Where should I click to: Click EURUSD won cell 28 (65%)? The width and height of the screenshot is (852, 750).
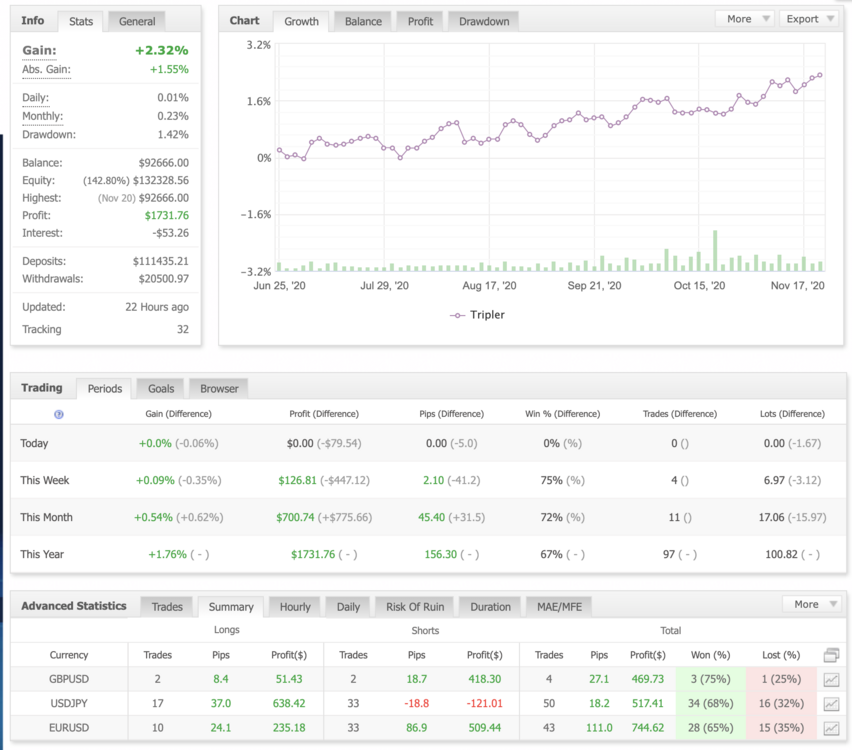(x=710, y=728)
